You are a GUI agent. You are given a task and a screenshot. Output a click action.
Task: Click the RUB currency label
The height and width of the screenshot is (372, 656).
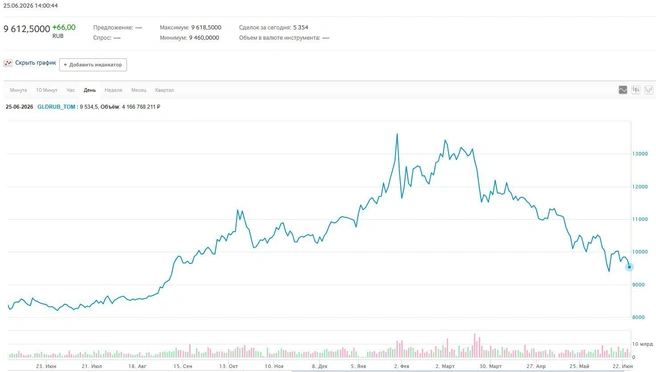click(x=58, y=36)
